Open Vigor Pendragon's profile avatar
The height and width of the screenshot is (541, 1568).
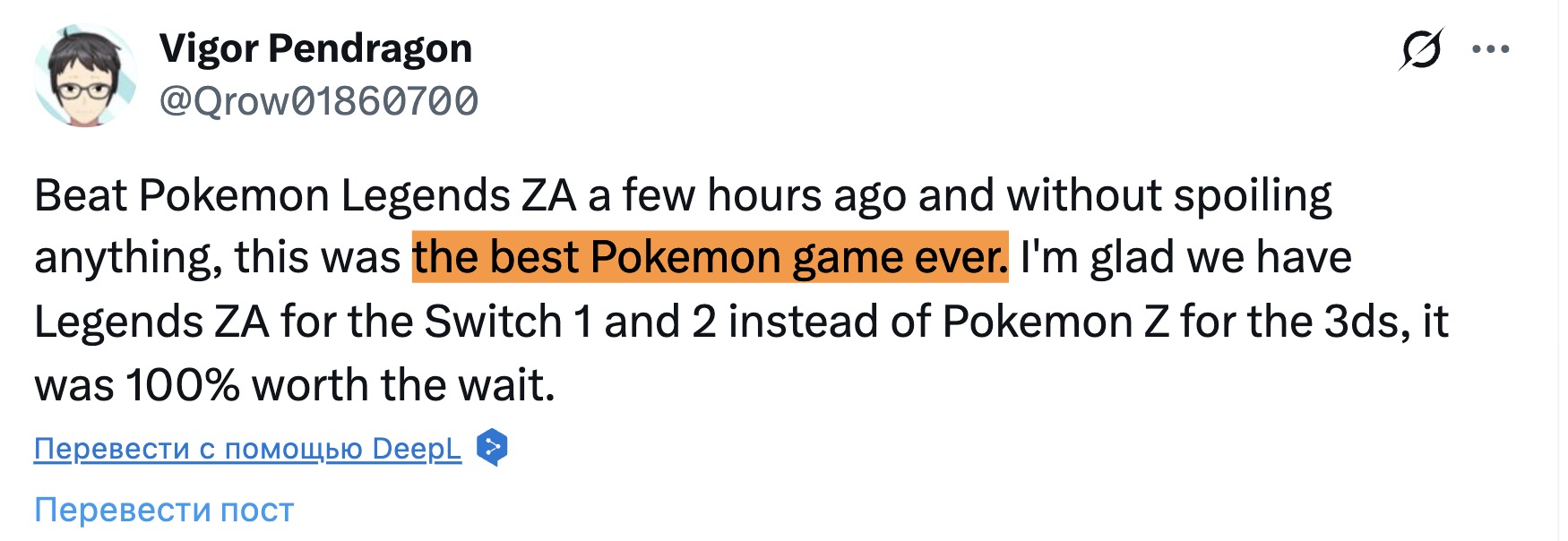[x=84, y=76]
